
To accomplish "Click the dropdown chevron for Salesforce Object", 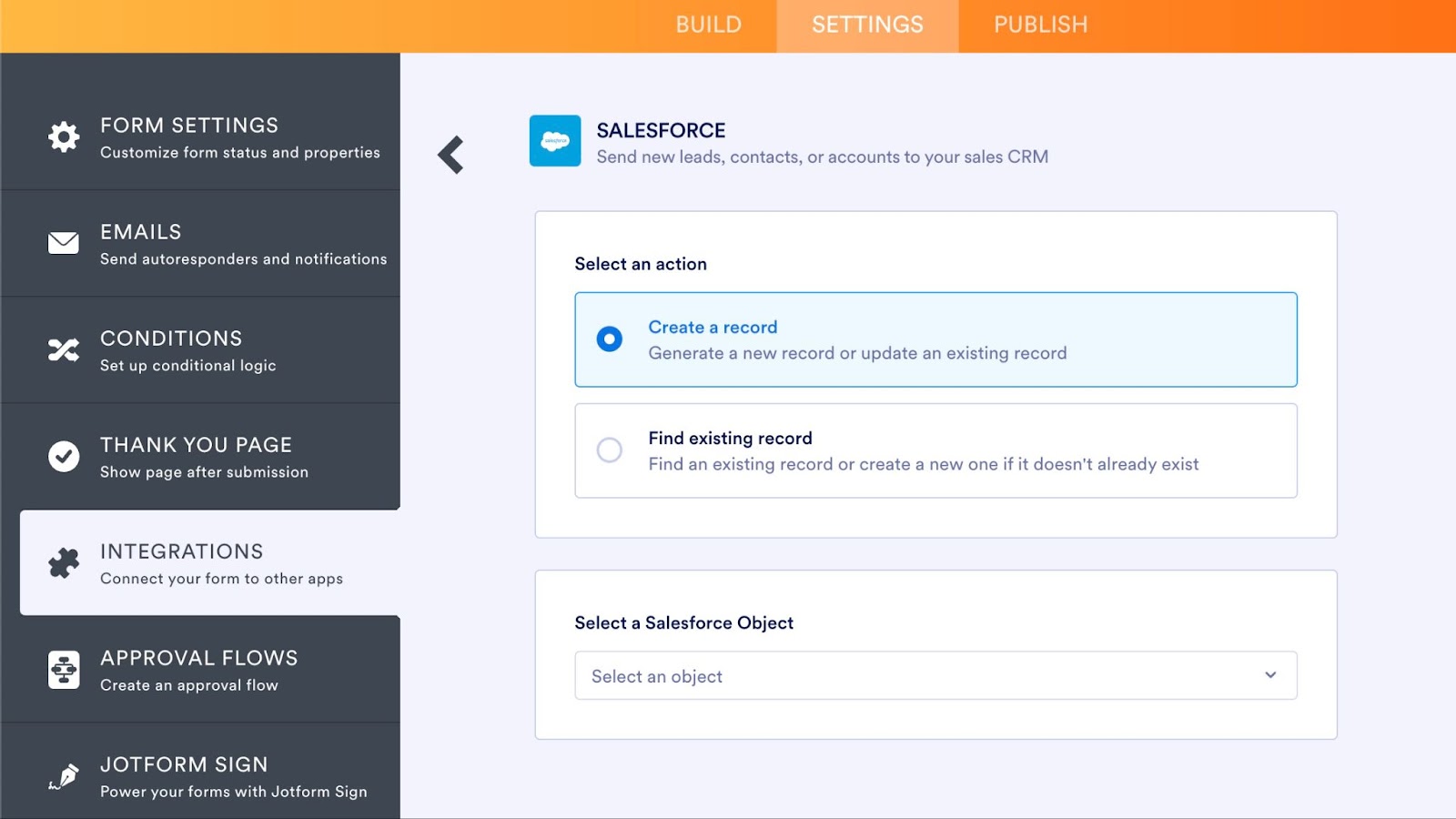I will [1270, 675].
